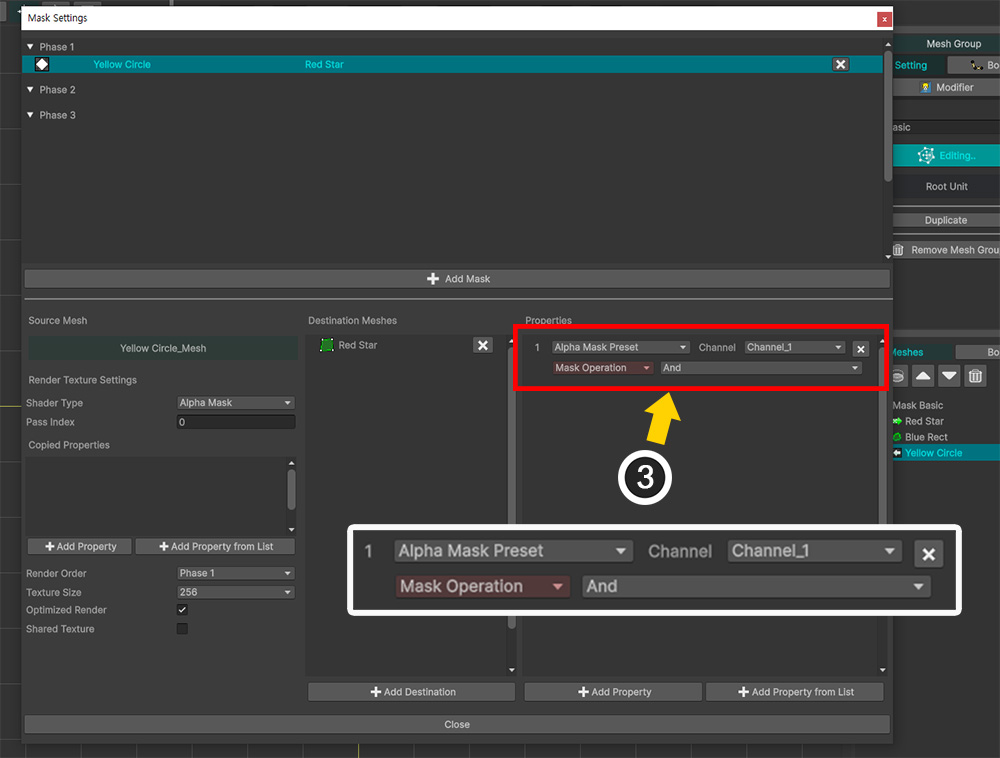Click the green arrow icon beside Red Star in Meshes
The image size is (1000, 758).
pyautogui.click(x=897, y=421)
